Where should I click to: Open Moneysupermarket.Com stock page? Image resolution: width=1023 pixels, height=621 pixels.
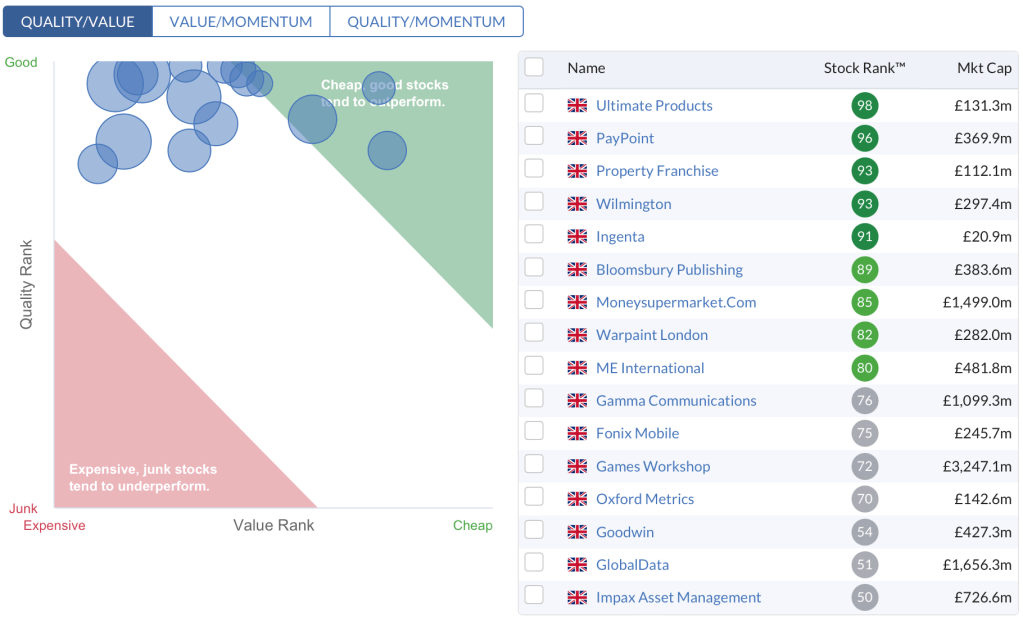click(676, 302)
